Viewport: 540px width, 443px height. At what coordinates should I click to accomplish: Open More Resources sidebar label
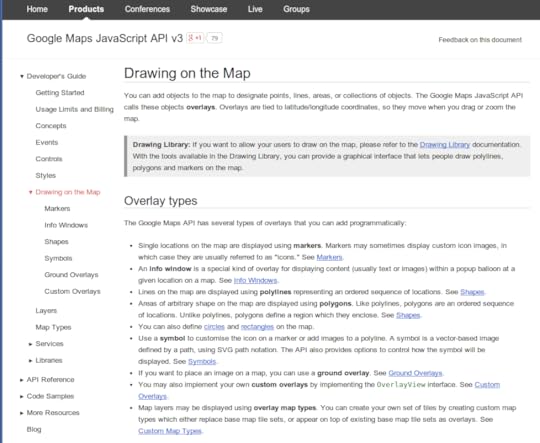pyautogui.click(x=53, y=412)
